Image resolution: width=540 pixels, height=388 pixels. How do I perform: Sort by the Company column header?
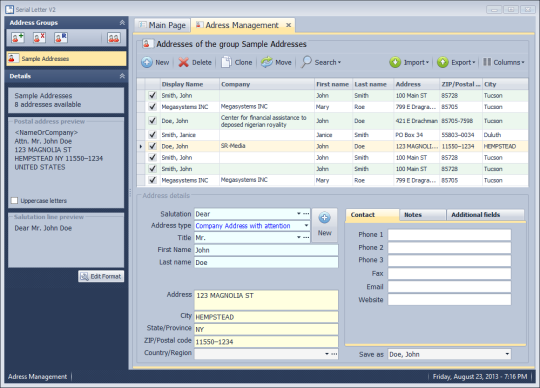pyautogui.click(x=267, y=84)
